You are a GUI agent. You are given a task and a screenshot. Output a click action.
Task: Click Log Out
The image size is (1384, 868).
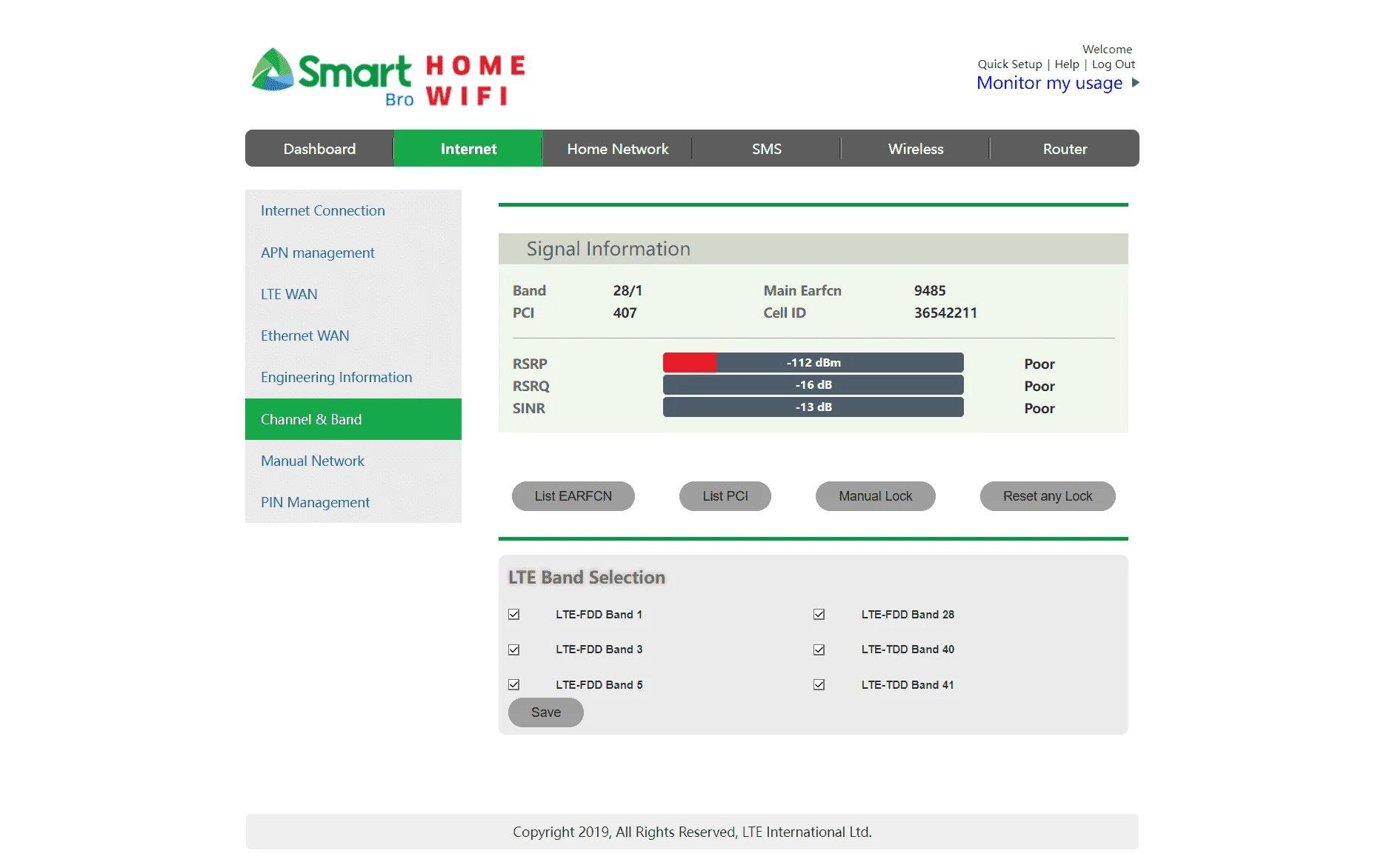coord(1114,64)
